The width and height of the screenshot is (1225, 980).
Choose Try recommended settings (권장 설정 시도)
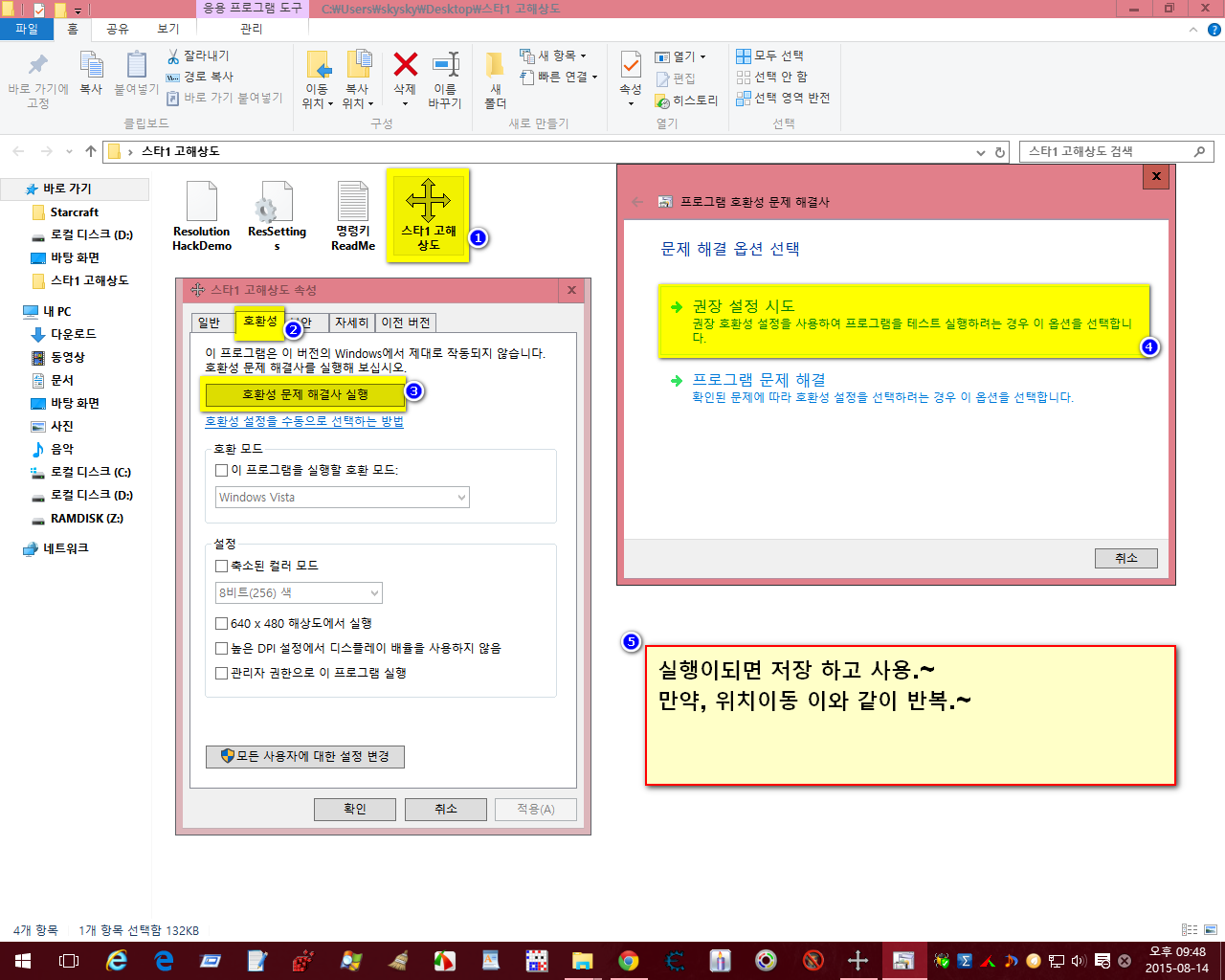[x=902, y=322]
